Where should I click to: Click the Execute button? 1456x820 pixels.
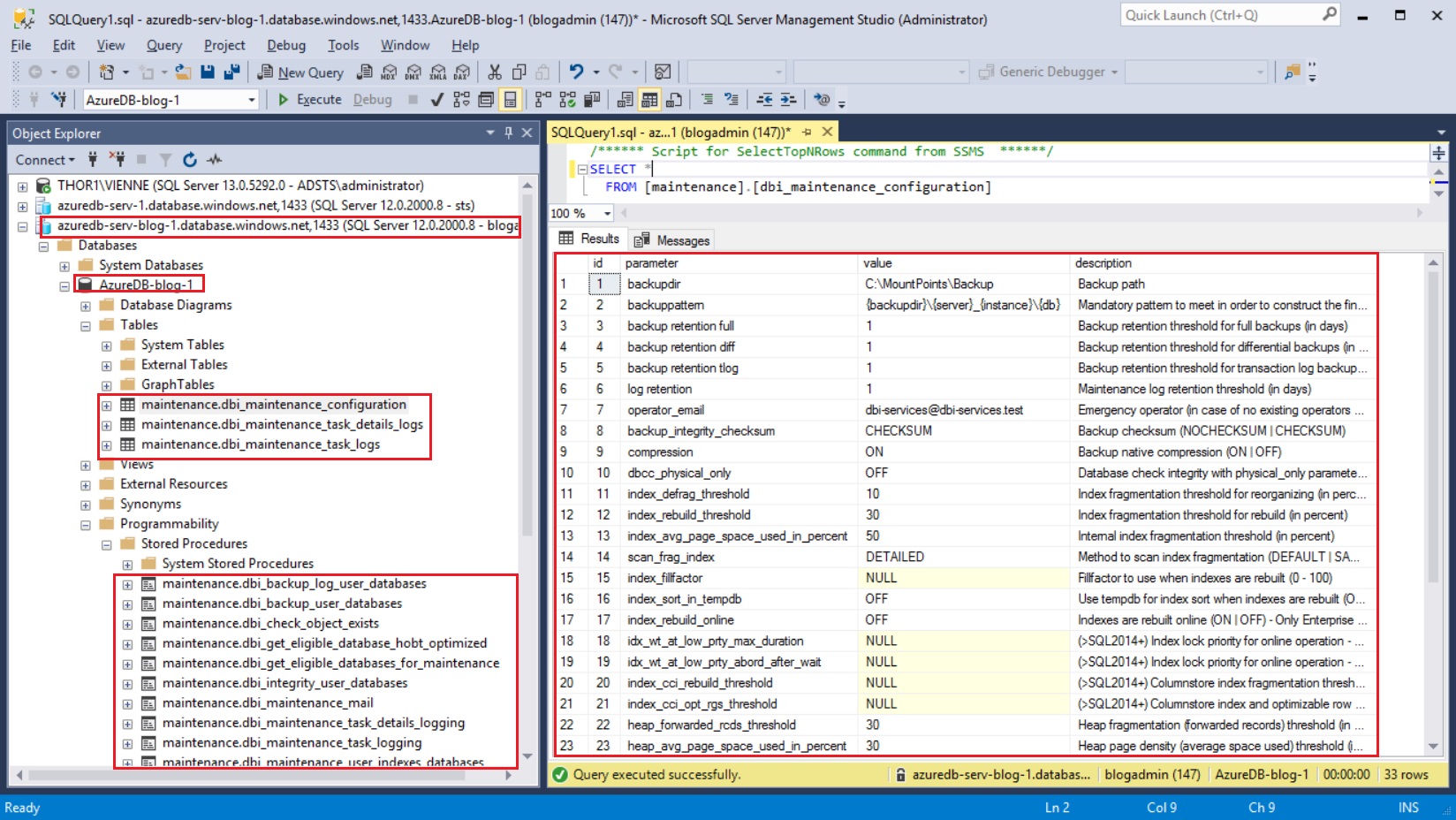click(x=309, y=100)
